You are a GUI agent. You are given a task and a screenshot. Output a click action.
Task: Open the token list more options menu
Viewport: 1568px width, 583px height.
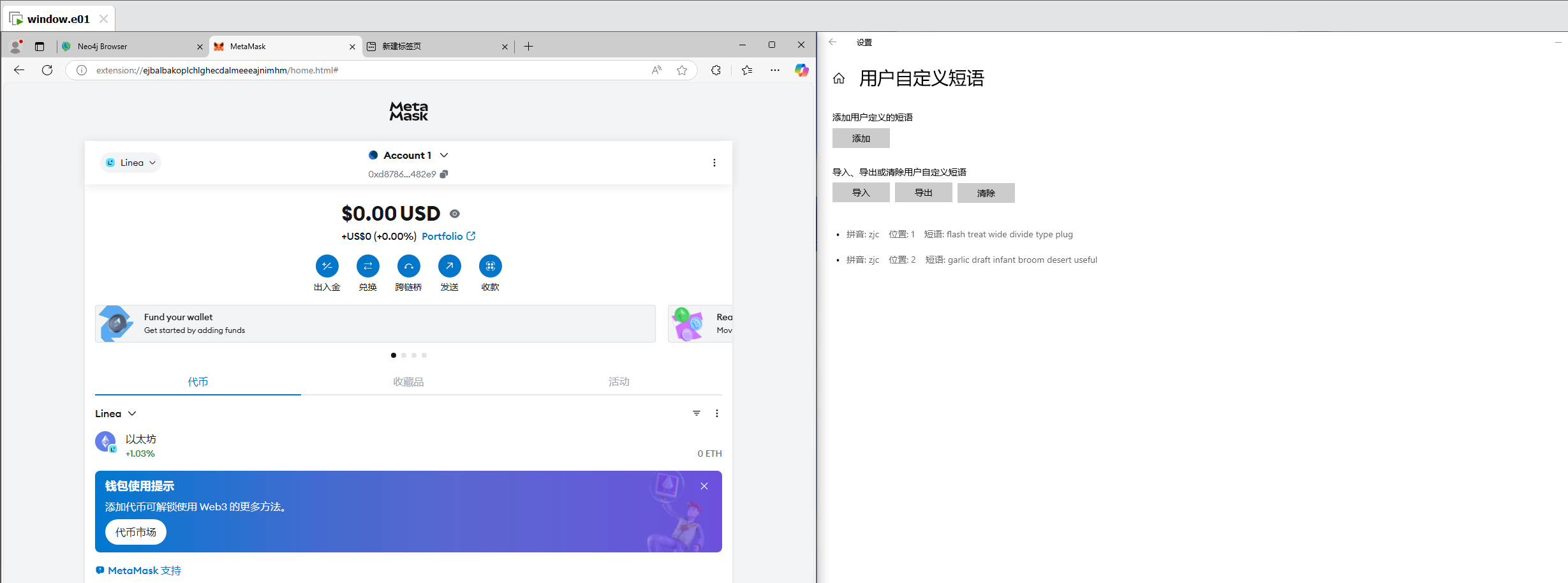(x=717, y=413)
